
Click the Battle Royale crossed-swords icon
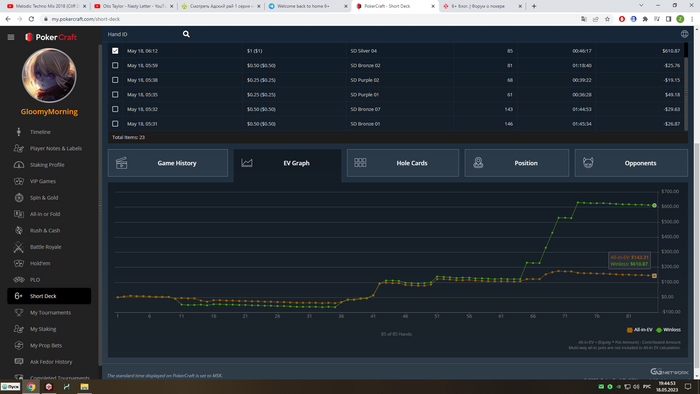(19, 247)
